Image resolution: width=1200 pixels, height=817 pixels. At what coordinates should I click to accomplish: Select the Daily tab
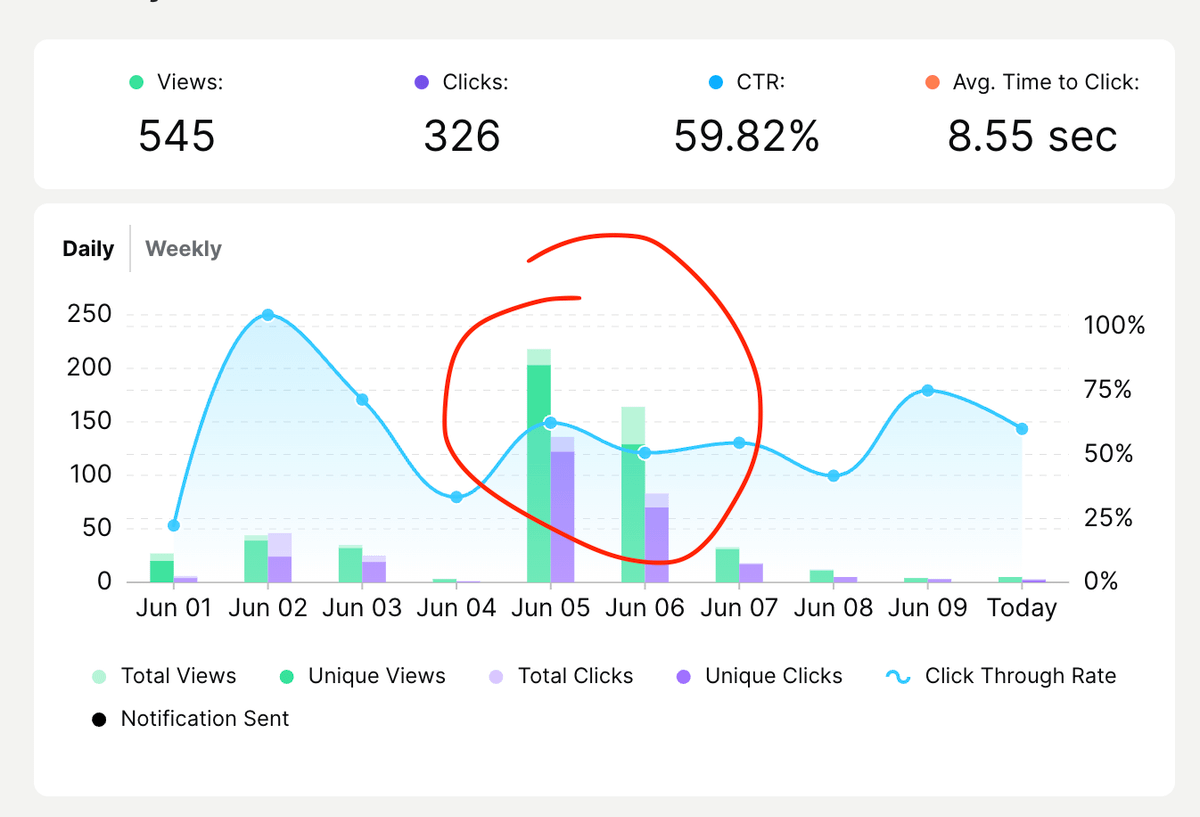tap(88, 249)
